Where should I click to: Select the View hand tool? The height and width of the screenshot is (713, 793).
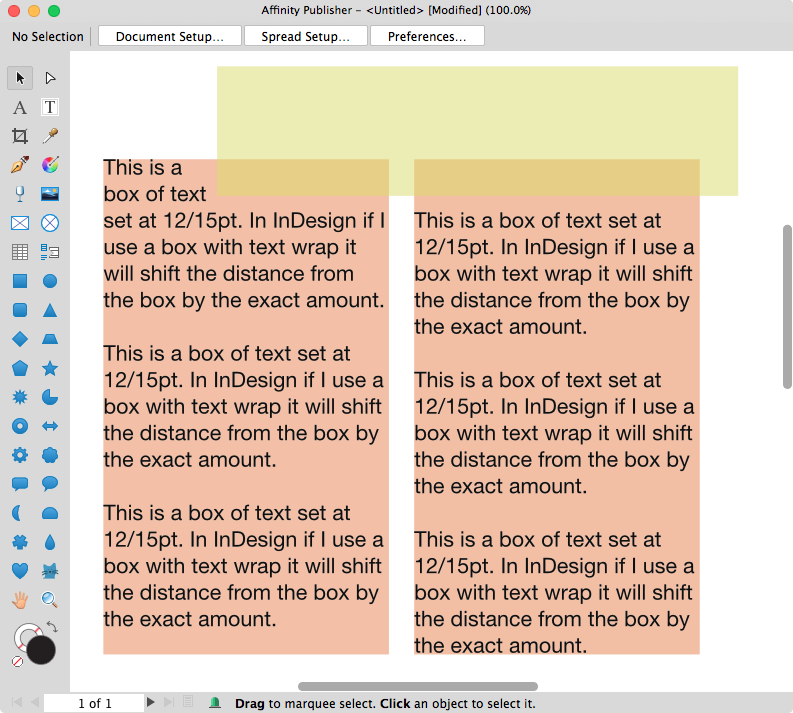click(20, 600)
